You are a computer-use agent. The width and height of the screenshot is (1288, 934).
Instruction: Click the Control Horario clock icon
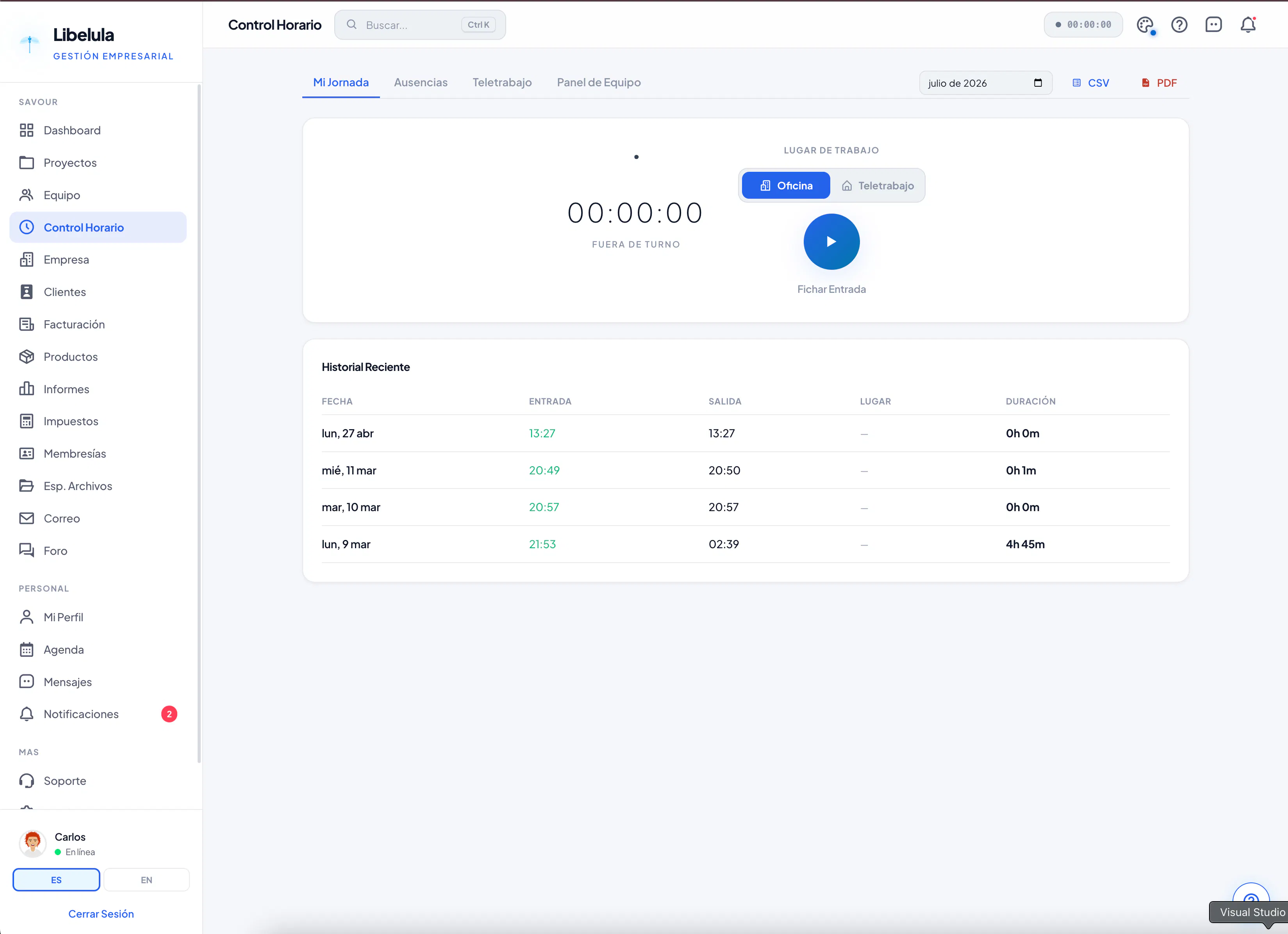click(27, 227)
